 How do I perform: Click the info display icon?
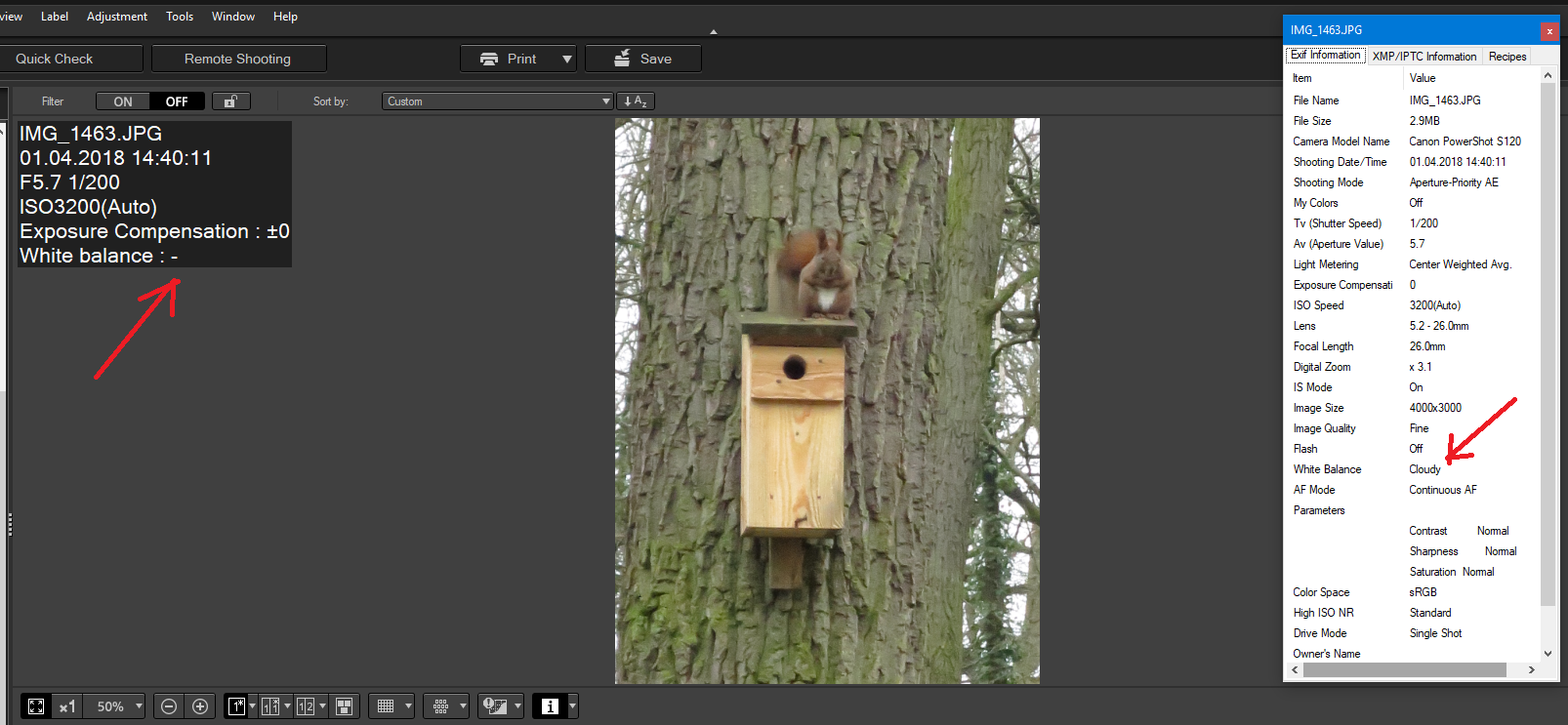coord(550,706)
